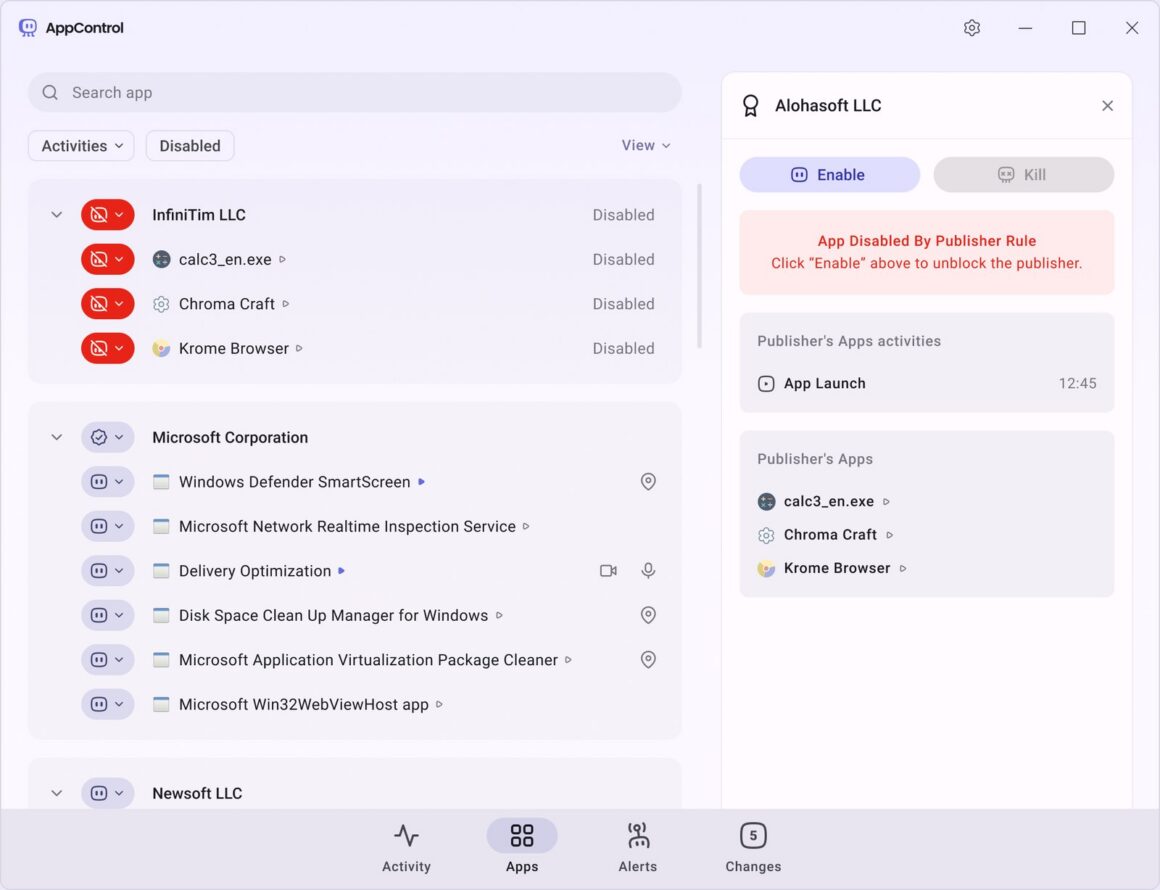The image size is (1160, 890).
Task: Toggle the Disabled filter chip
Action: tap(190, 146)
